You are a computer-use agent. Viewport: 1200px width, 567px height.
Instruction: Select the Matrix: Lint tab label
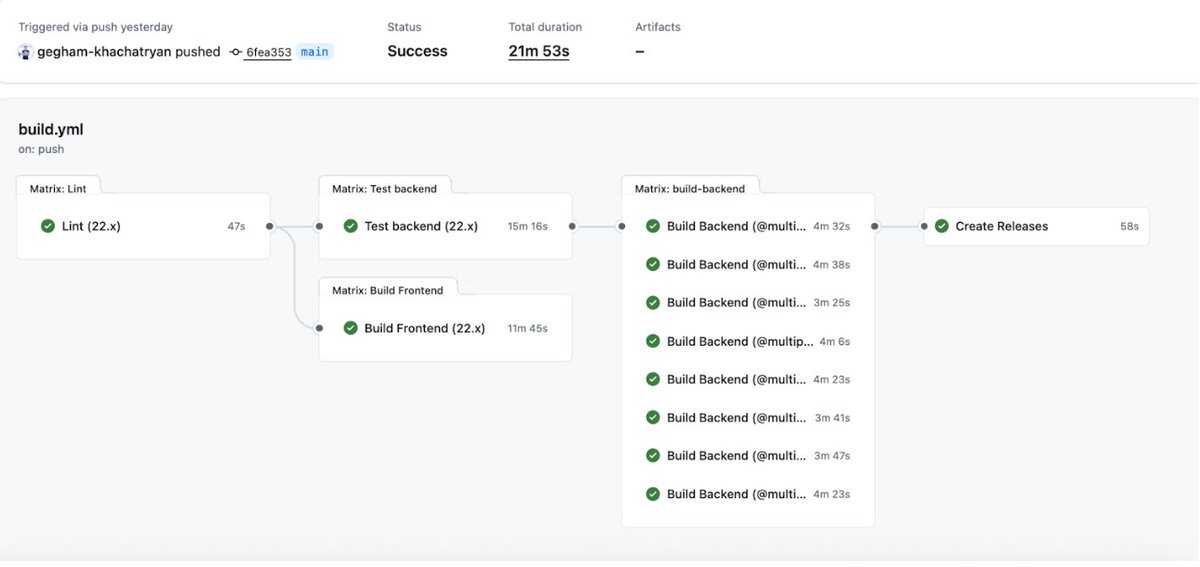58,188
